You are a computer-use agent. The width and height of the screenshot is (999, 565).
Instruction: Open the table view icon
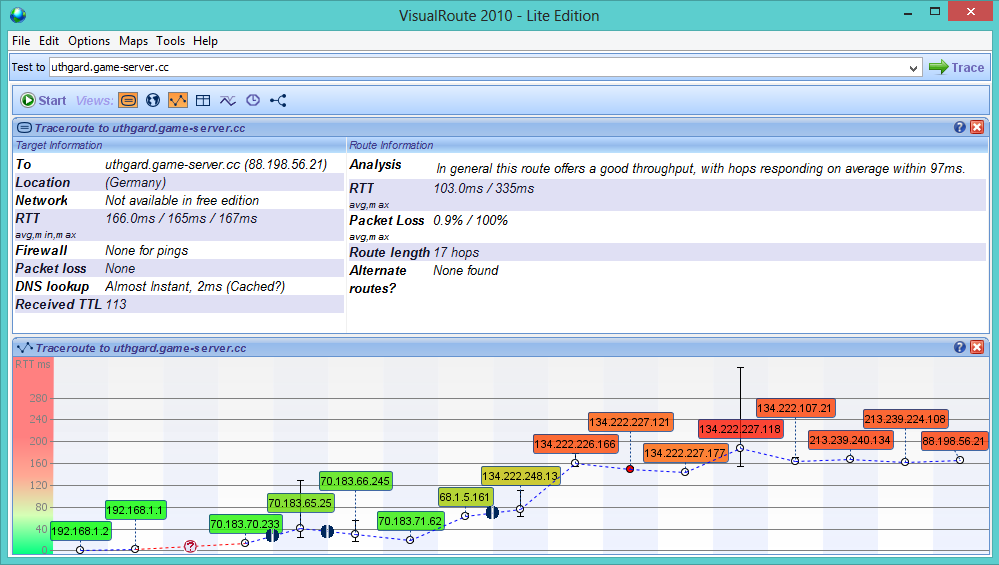click(203, 100)
